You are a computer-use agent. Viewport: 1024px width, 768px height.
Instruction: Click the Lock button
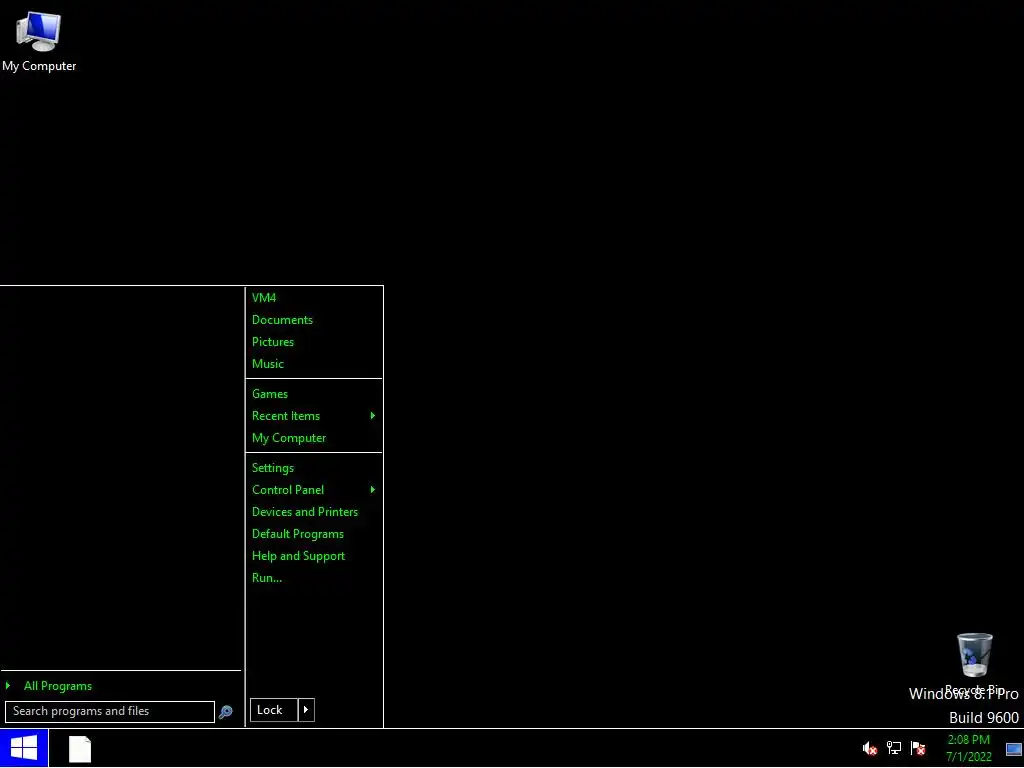tap(274, 710)
